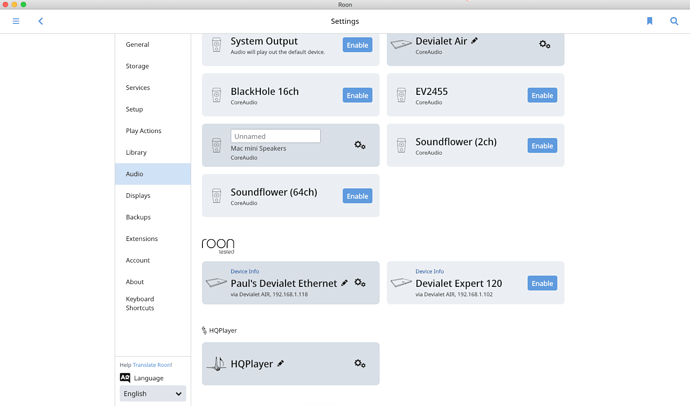The width and height of the screenshot is (690, 406).
Task: Open Device Info for Paul's Devialet Ethernet
Action: [245, 271]
